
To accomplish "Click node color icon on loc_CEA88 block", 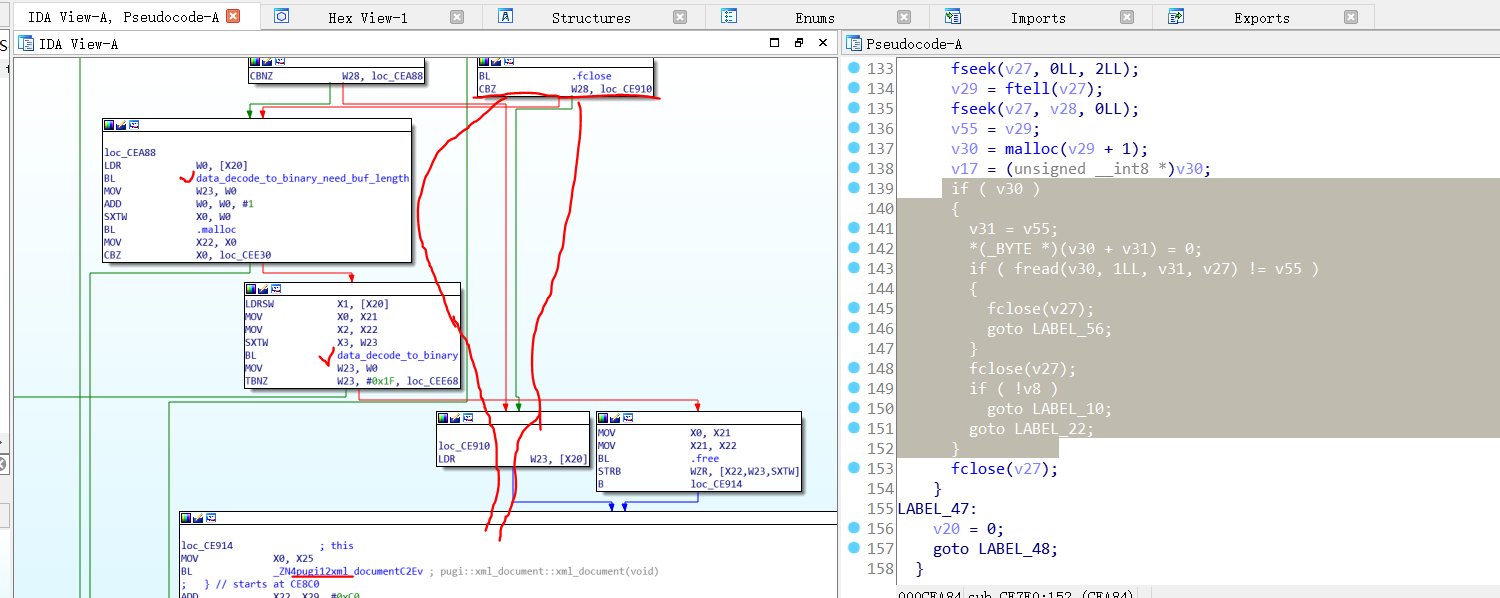I will pyautogui.click(x=109, y=125).
